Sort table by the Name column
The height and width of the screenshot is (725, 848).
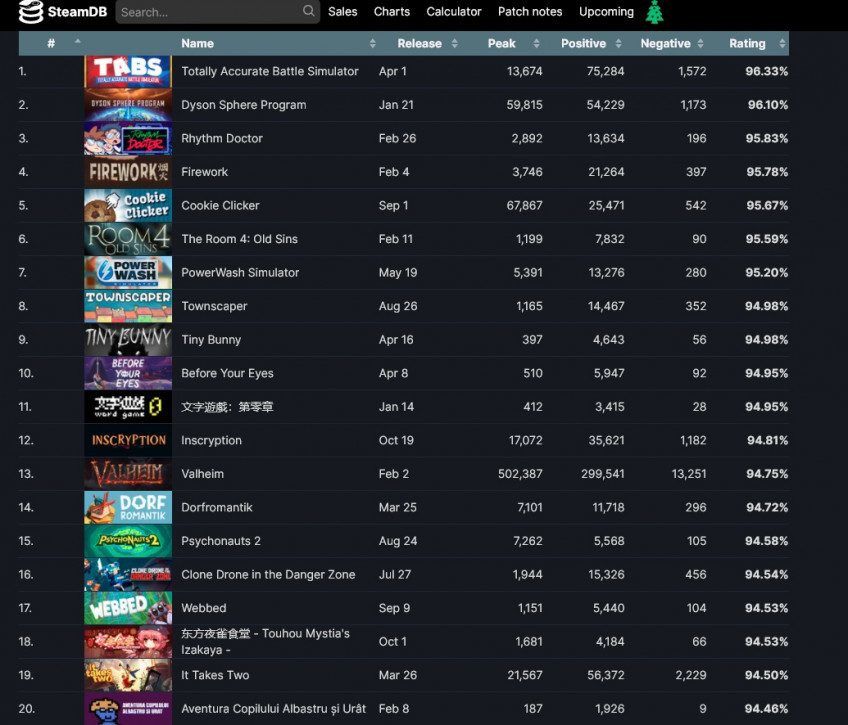(x=278, y=43)
